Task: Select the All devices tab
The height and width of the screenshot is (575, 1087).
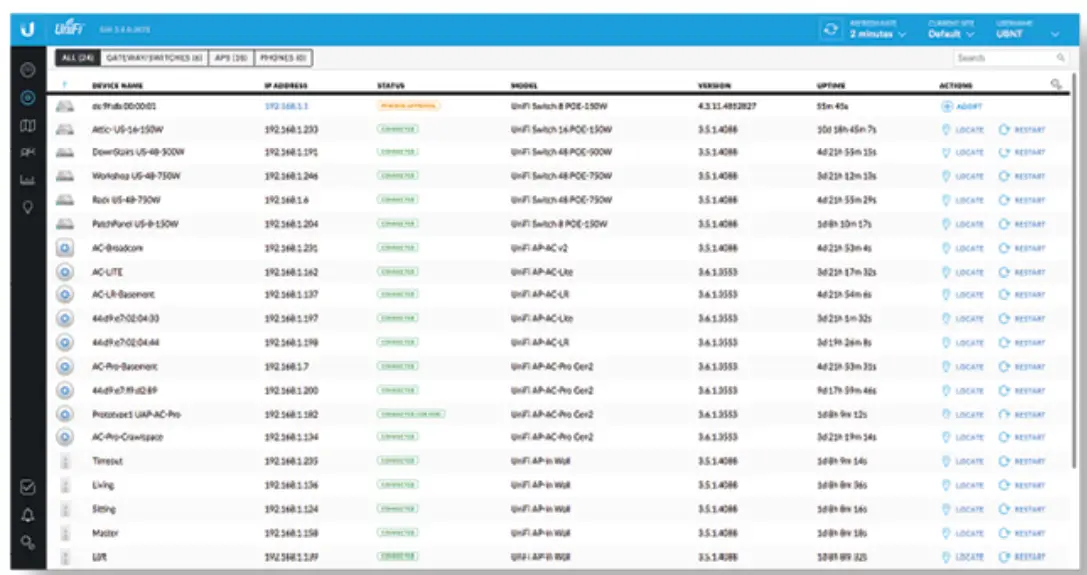Action: coord(78,58)
